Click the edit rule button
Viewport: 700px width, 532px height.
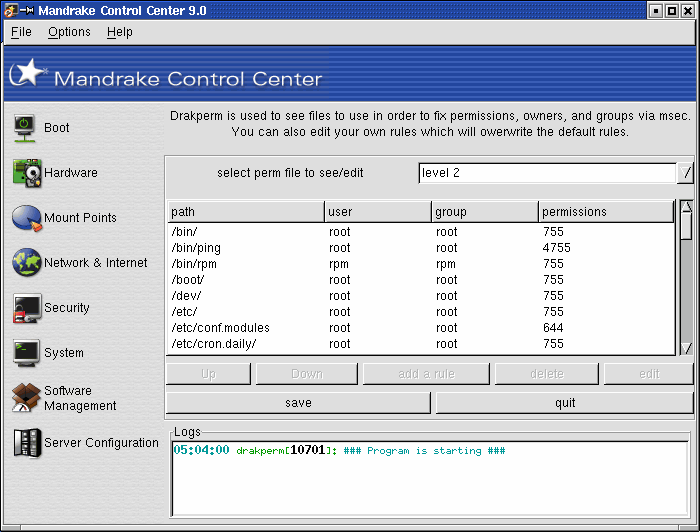[x=649, y=374]
